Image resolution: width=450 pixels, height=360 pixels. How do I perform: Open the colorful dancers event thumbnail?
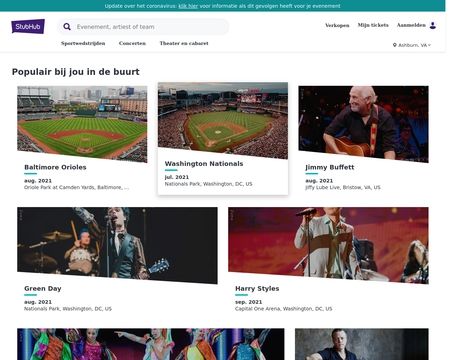[151, 344]
